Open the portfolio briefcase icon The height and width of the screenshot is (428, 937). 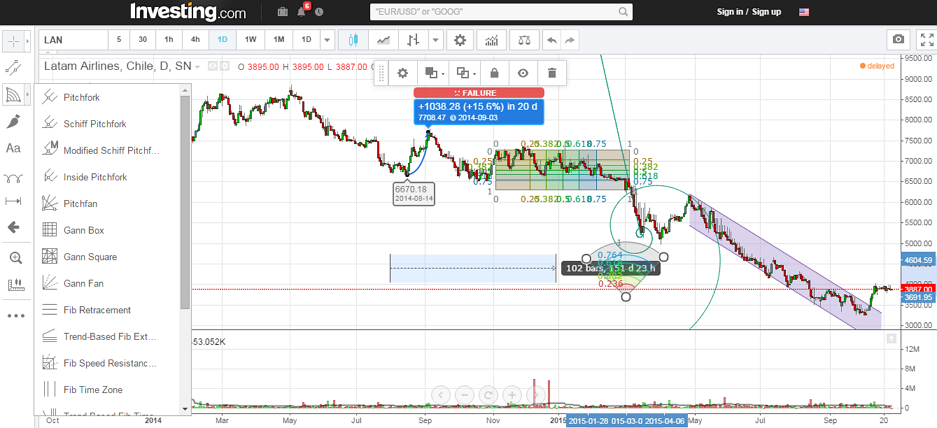coord(283,11)
